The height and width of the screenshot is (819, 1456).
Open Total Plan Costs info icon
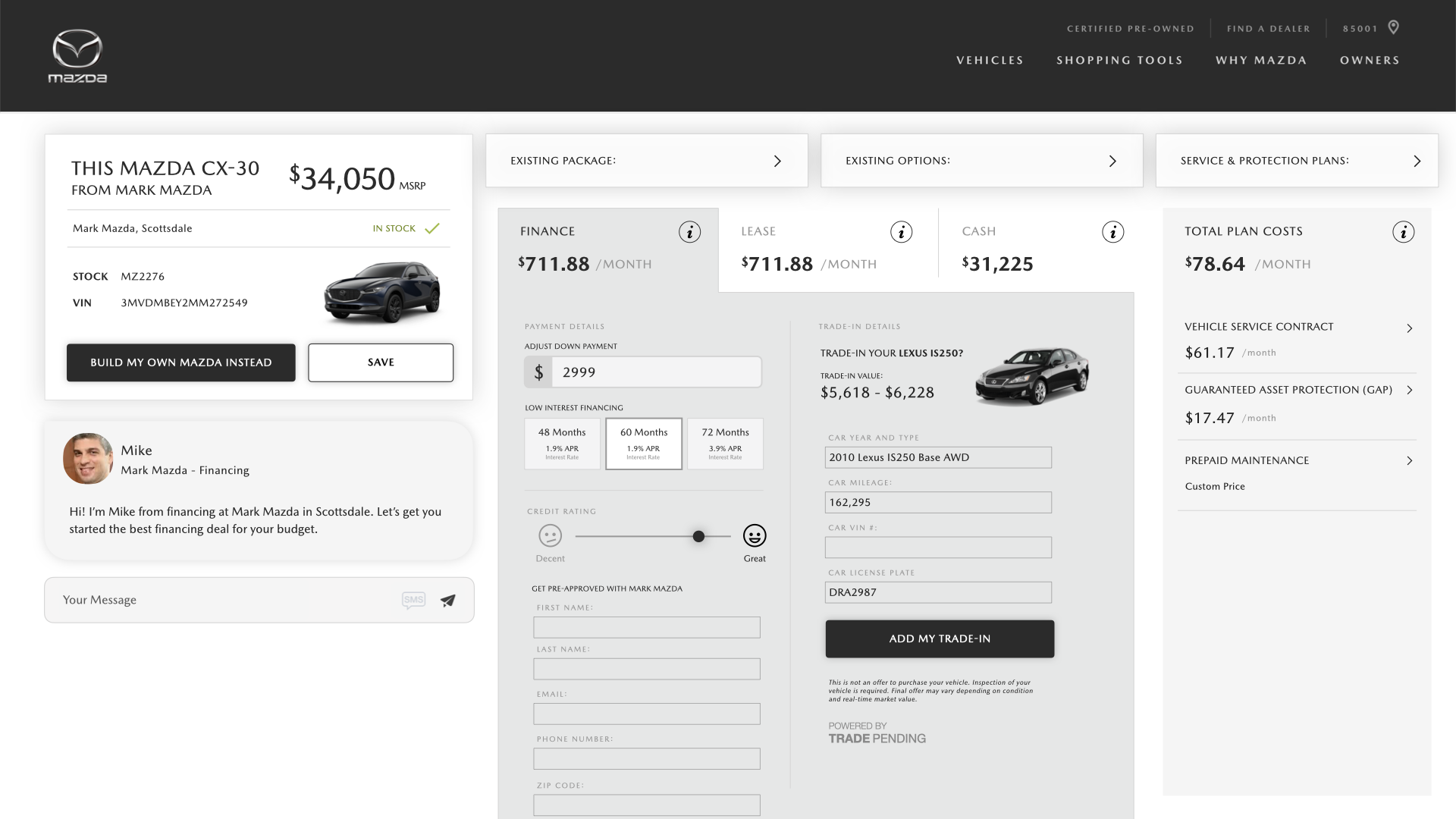(x=1403, y=232)
